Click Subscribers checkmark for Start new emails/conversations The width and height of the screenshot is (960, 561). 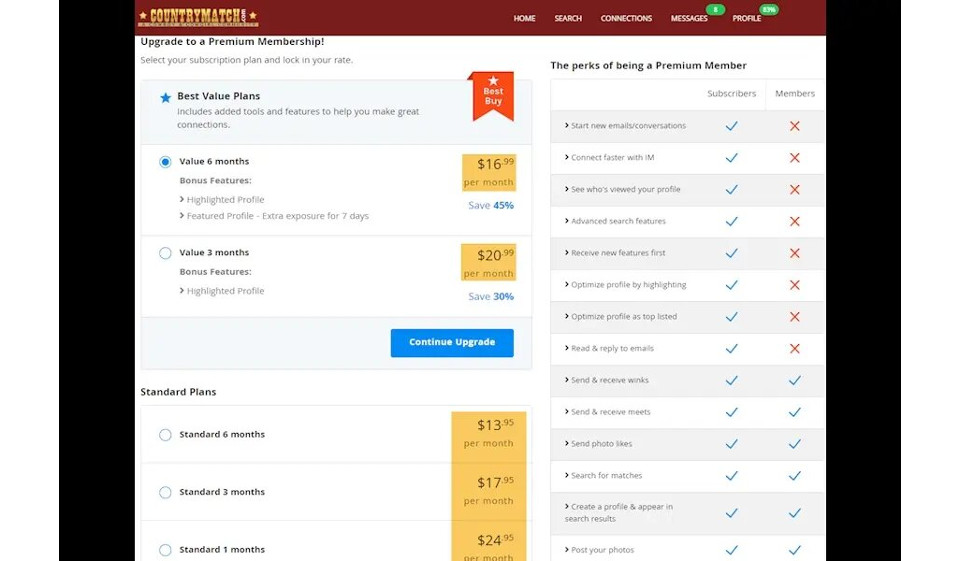(731, 126)
